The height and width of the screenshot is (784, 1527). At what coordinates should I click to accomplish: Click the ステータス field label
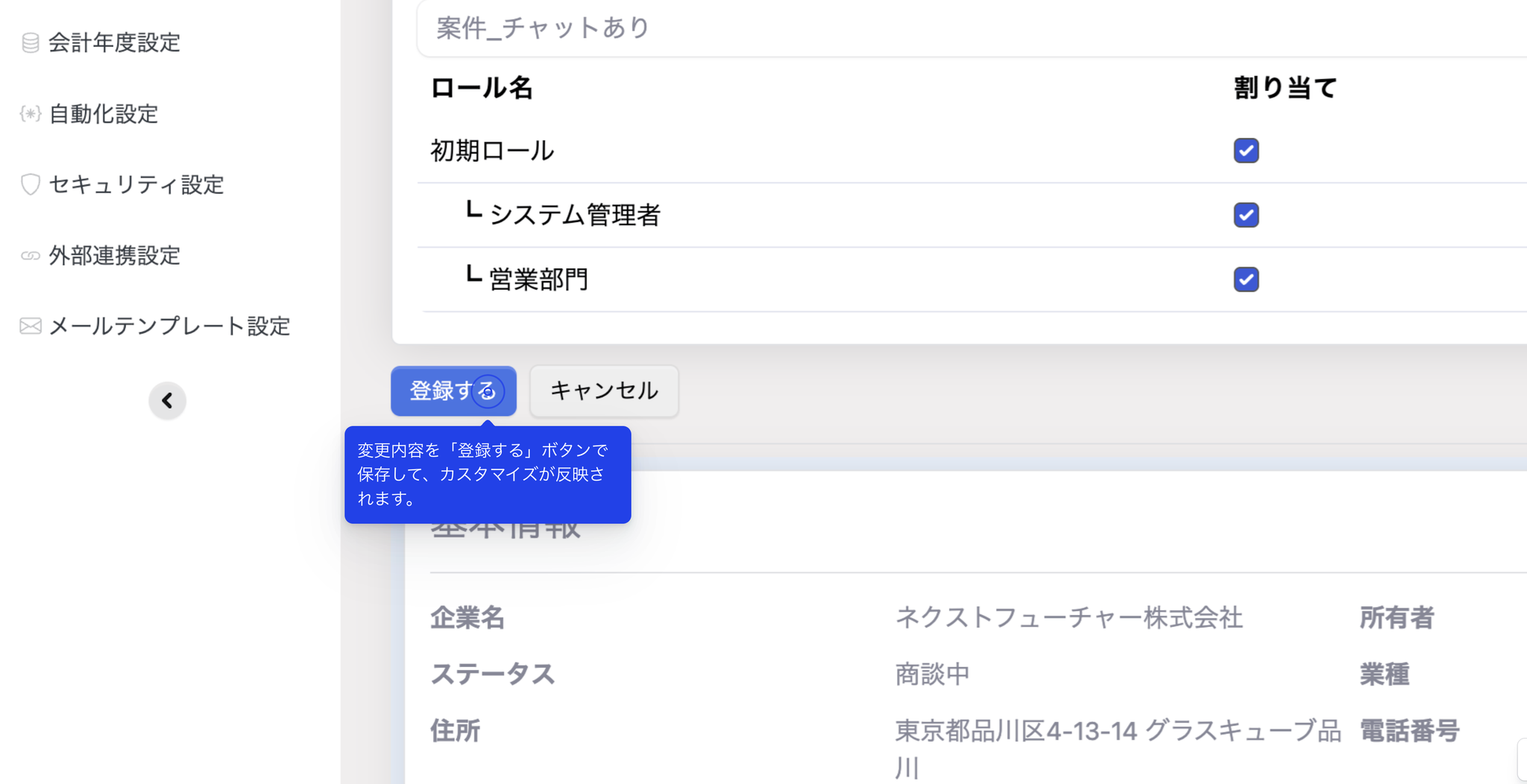point(493,674)
